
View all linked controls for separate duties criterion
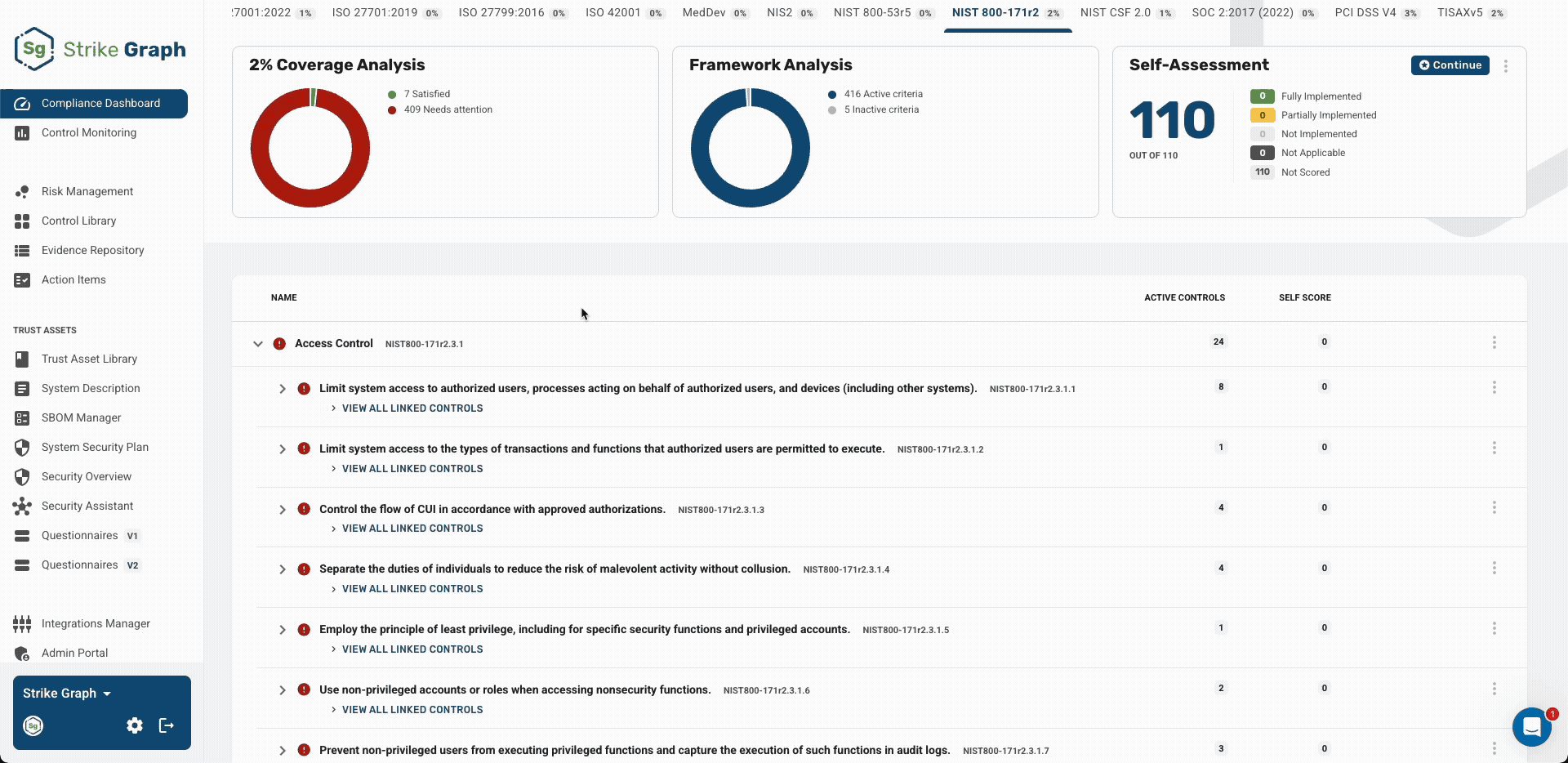coord(407,589)
